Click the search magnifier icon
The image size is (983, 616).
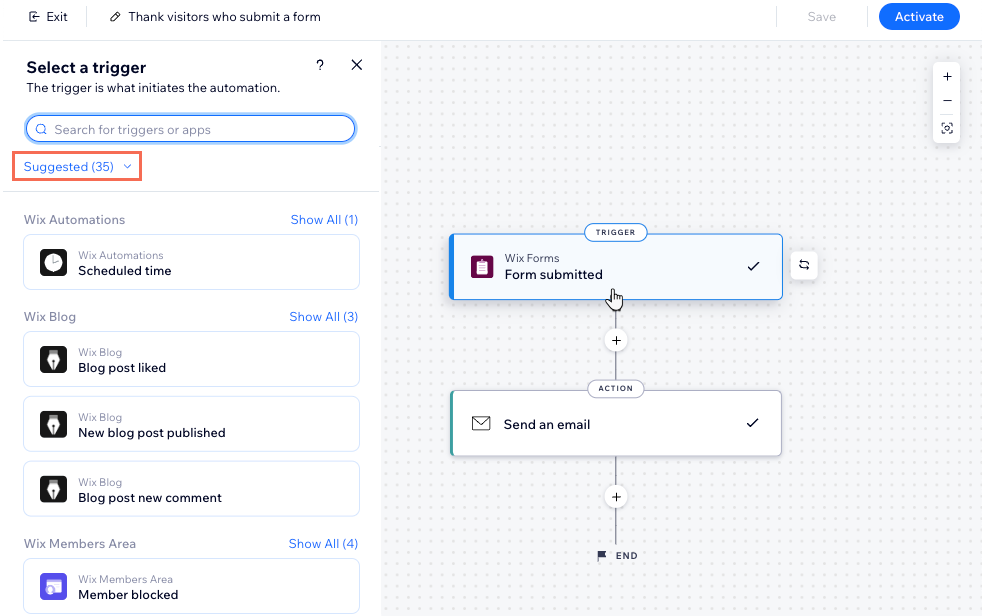pyautogui.click(x=41, y=129)
